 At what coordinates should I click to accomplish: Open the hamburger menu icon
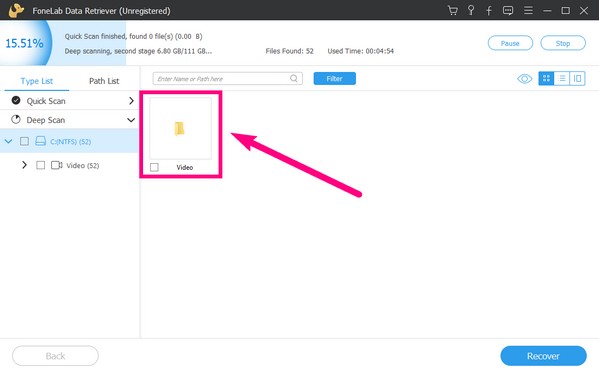[528, 10]
